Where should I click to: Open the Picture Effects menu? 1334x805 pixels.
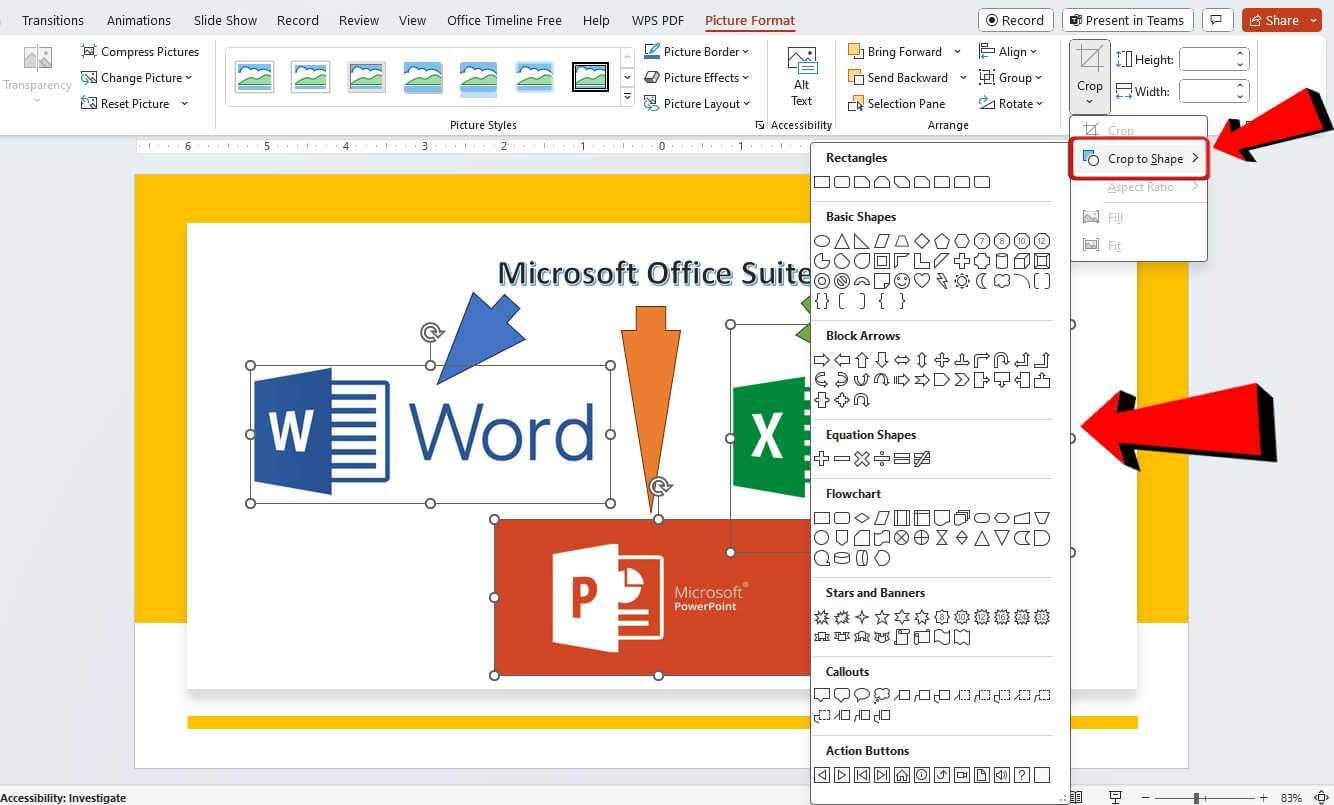(x=696, y=77)
